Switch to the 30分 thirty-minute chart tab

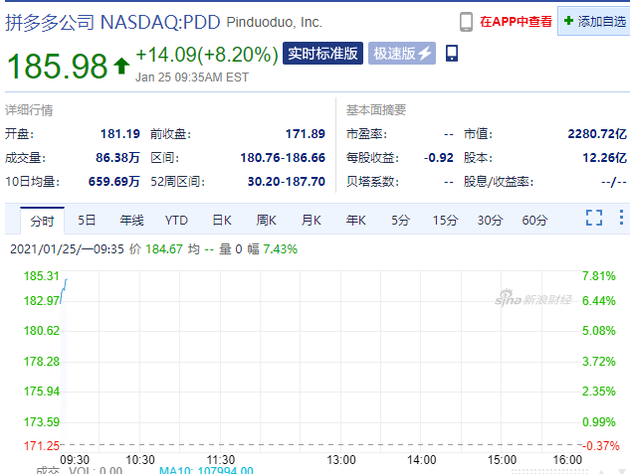click(490, 220)
